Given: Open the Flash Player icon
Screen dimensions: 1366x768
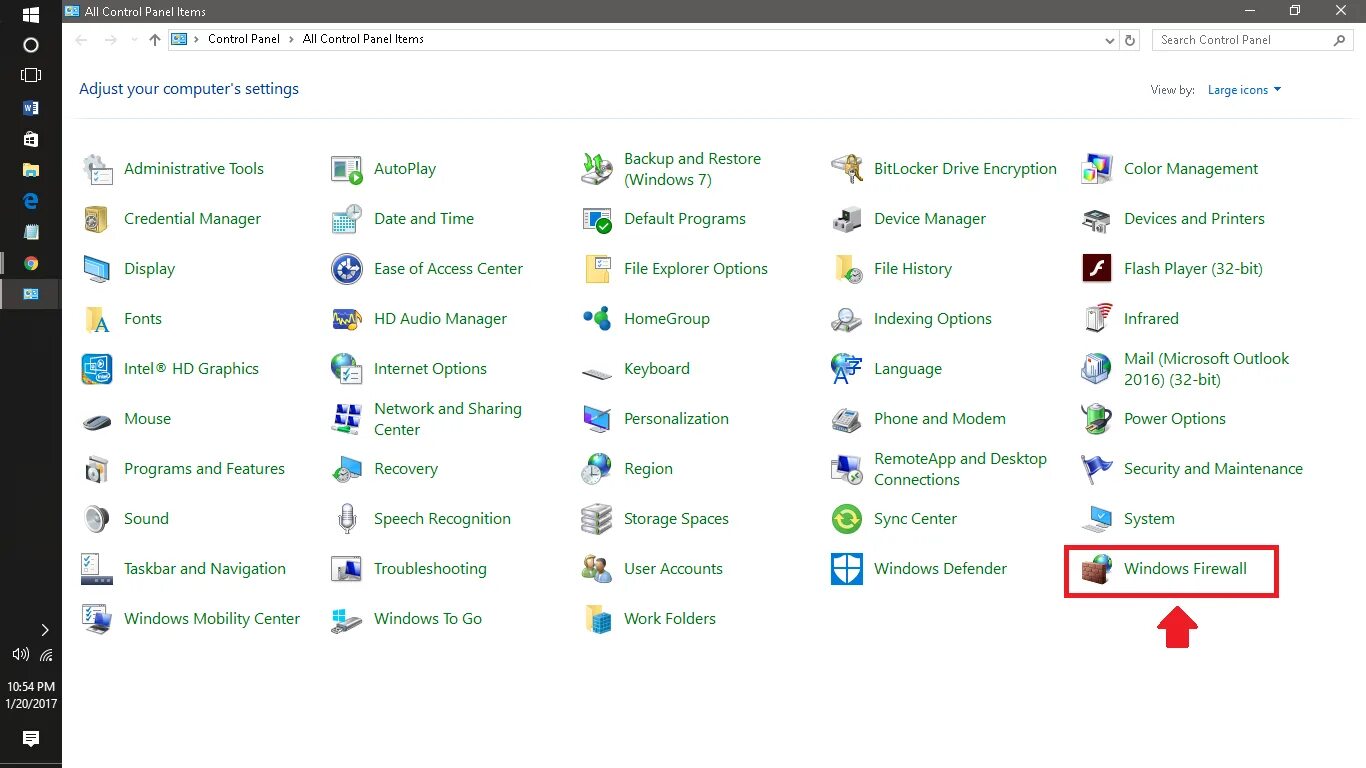Looking at the screenshot, I should [x=1097, y=269].
